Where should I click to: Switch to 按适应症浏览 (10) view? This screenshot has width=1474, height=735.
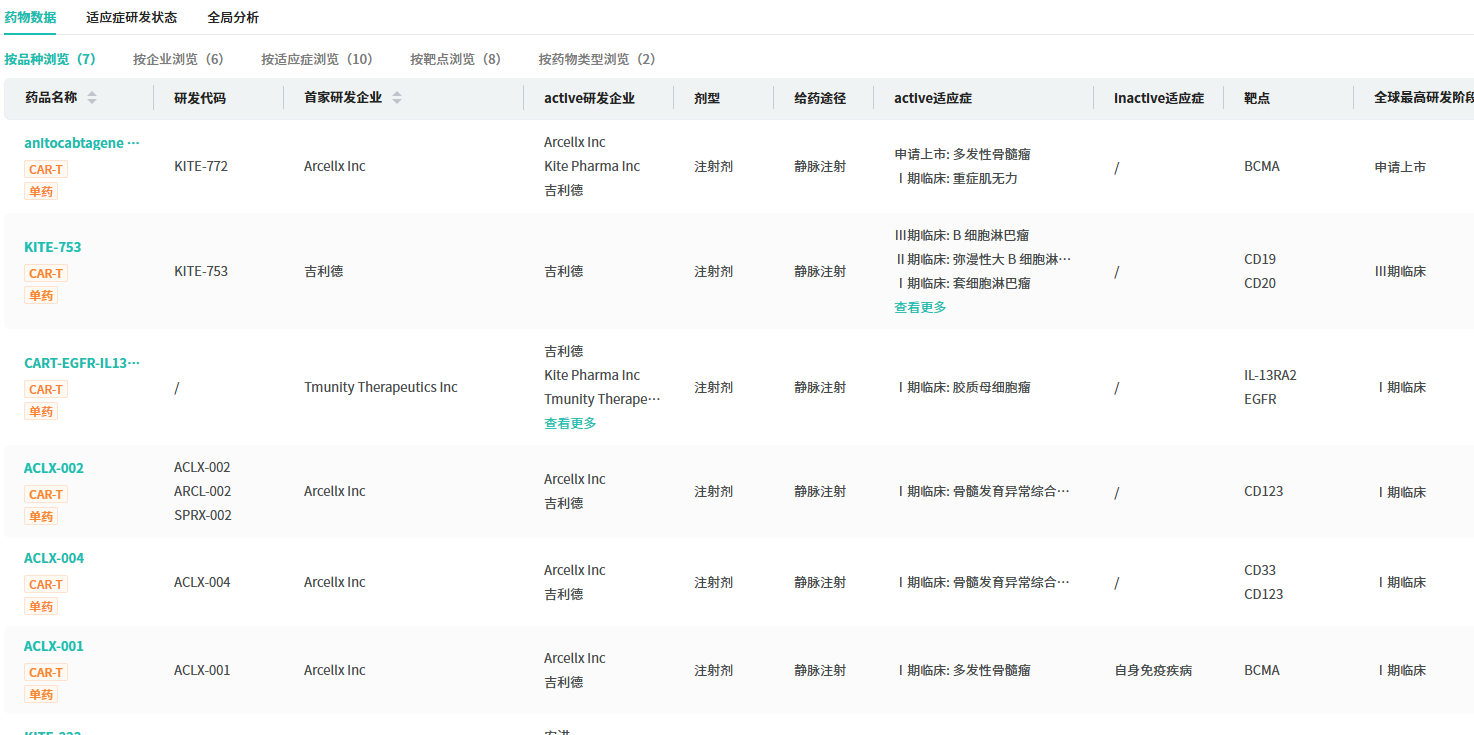[x=317, y=59]
